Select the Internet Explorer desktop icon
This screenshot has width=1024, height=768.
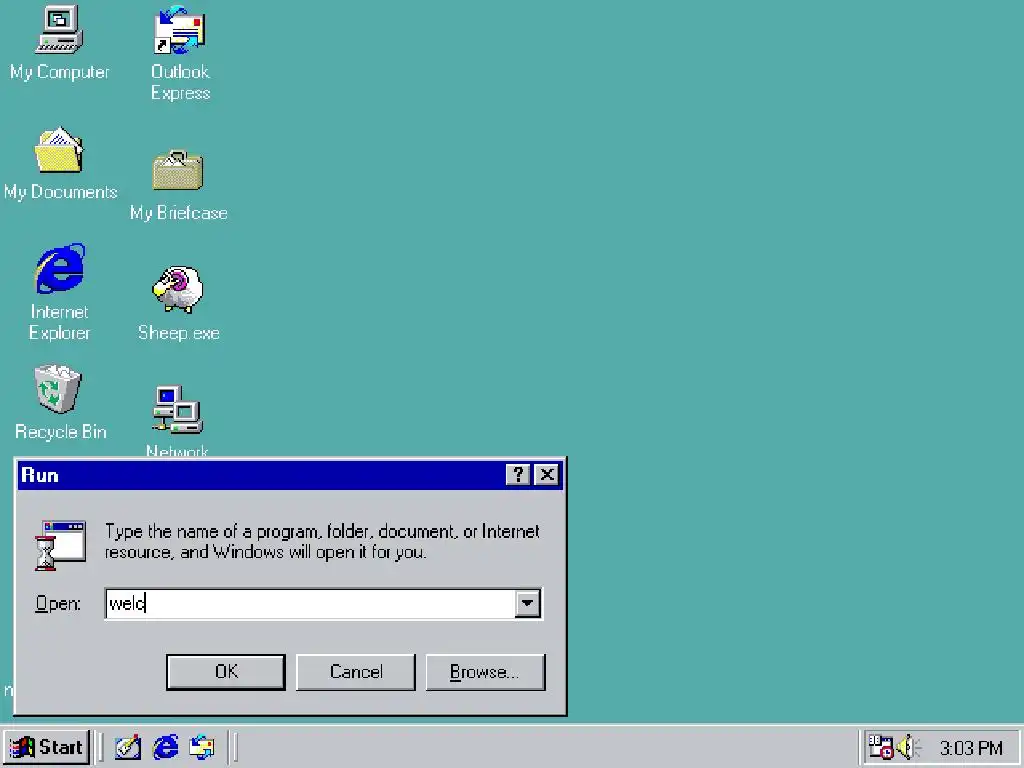point(59,268)
